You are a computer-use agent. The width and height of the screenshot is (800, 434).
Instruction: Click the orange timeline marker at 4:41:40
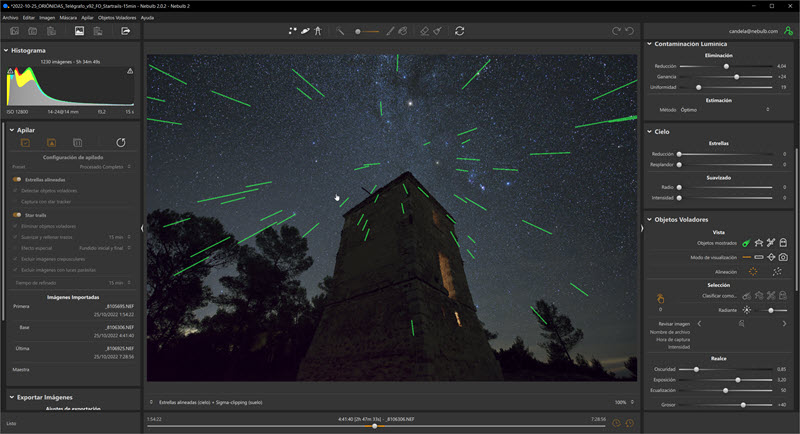(x=374, y=426)
